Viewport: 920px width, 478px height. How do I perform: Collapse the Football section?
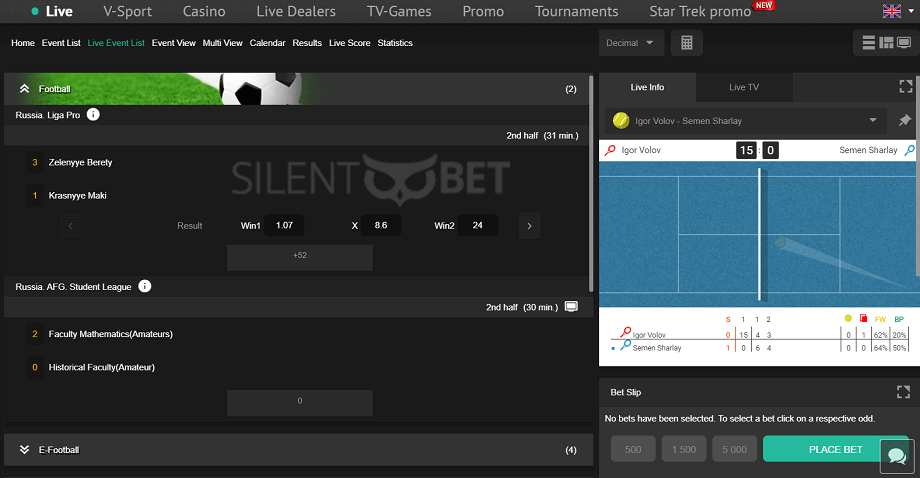(x=24, y=89)
